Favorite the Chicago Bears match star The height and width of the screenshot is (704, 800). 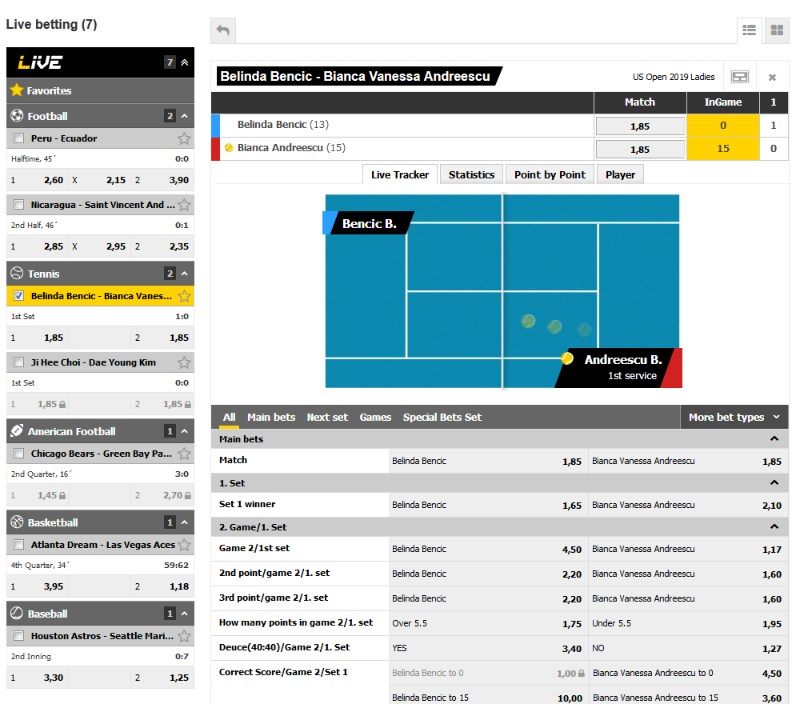pyautogui.click(x=184, y=454)
